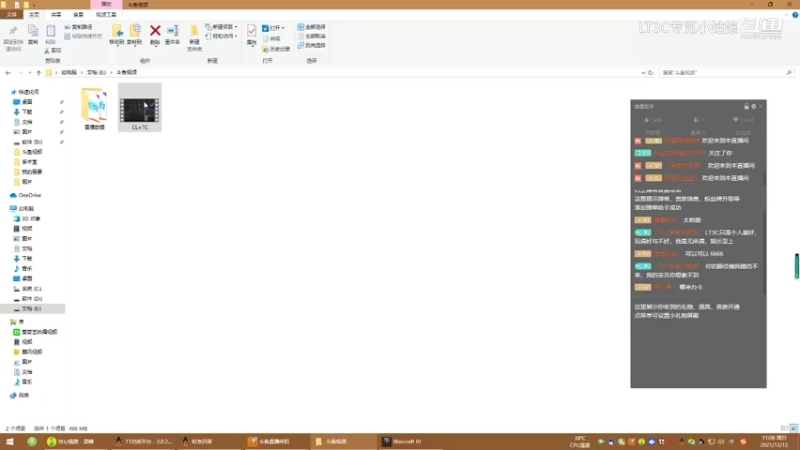Select OneDrive in the navigation pane
This screenshot has width=800, height=450.
tap(30, 195)
